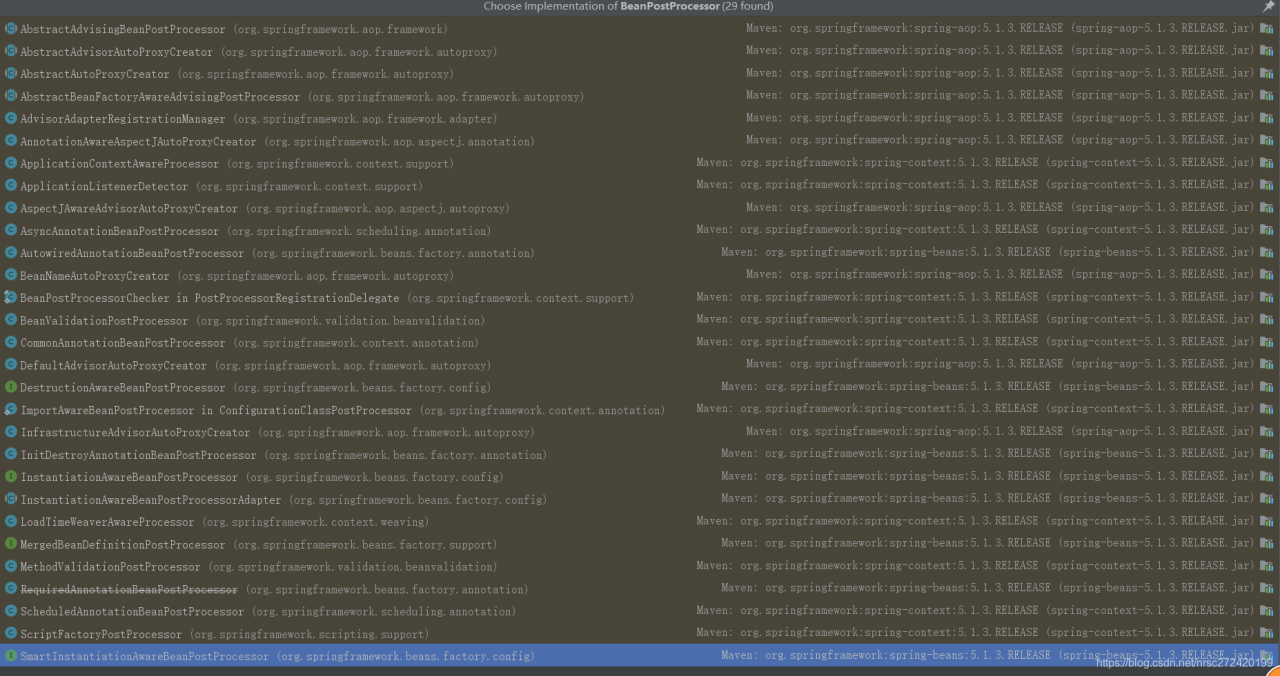Select CommonAnnotationBeanPostProcessor implementation
Viewport: 1280px width, 676px height.
[640, 342]
